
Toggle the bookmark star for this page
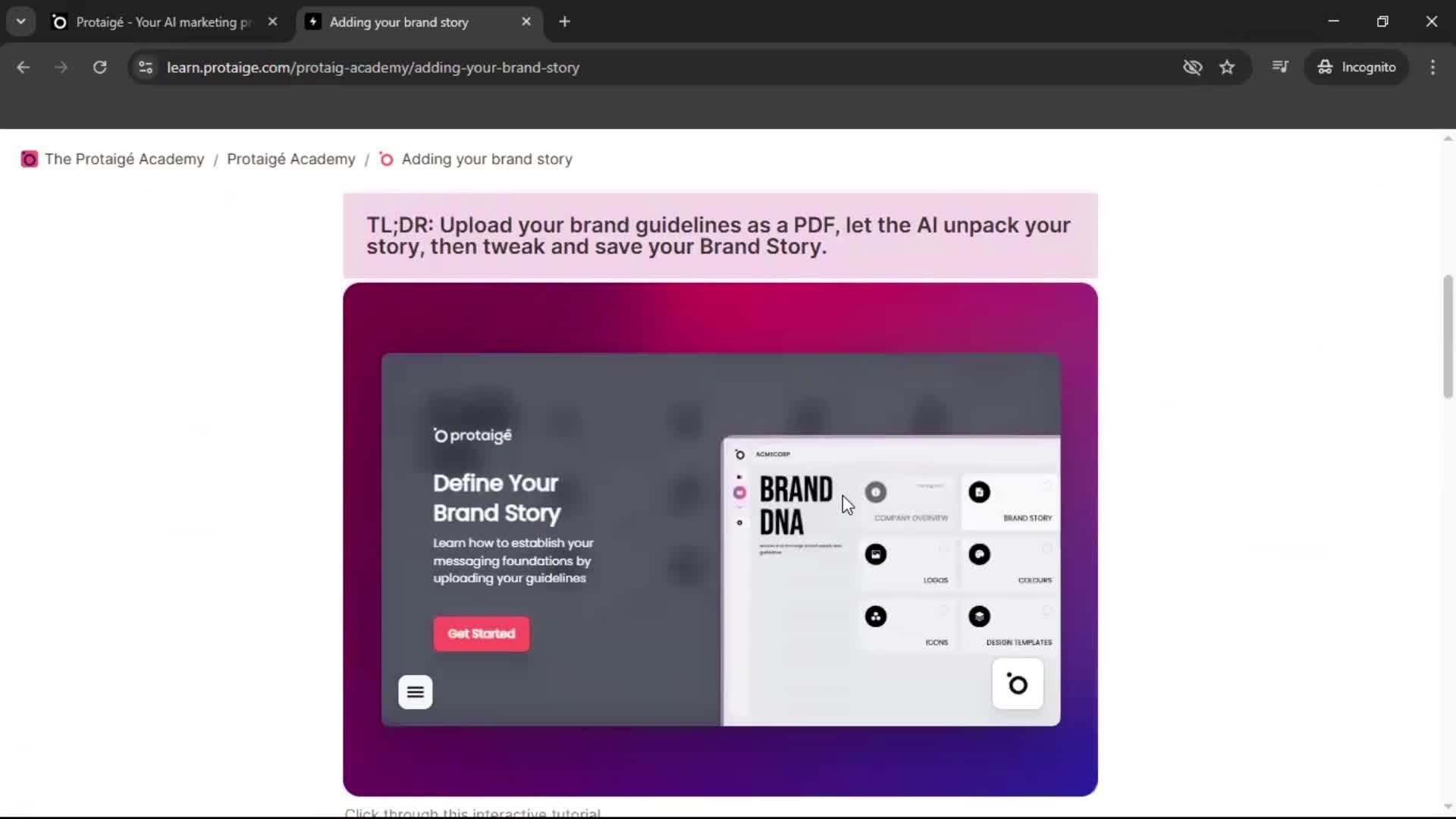click(x=1227, y=67)
